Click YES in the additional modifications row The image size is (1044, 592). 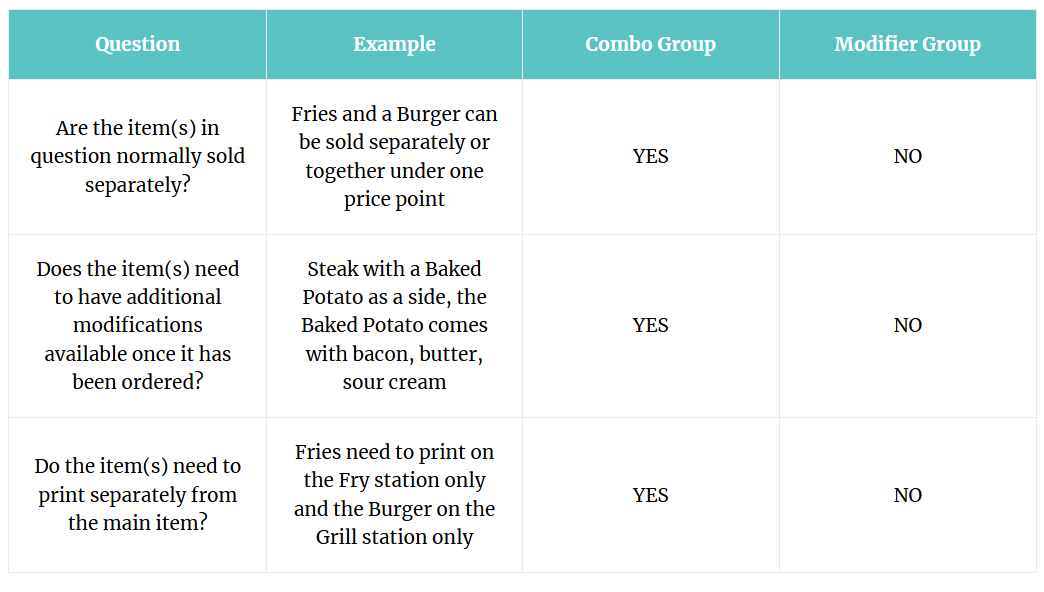coord(650,325)
